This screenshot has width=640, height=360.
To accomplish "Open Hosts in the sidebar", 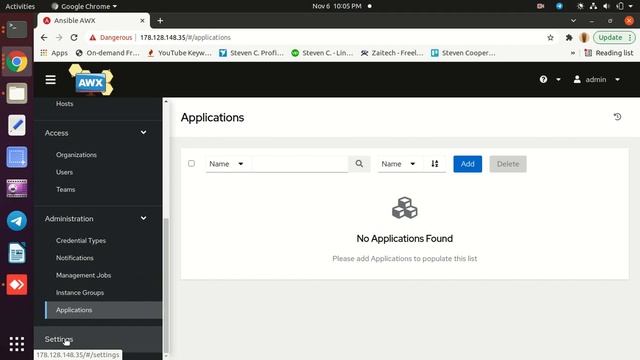I will point(64,104).
